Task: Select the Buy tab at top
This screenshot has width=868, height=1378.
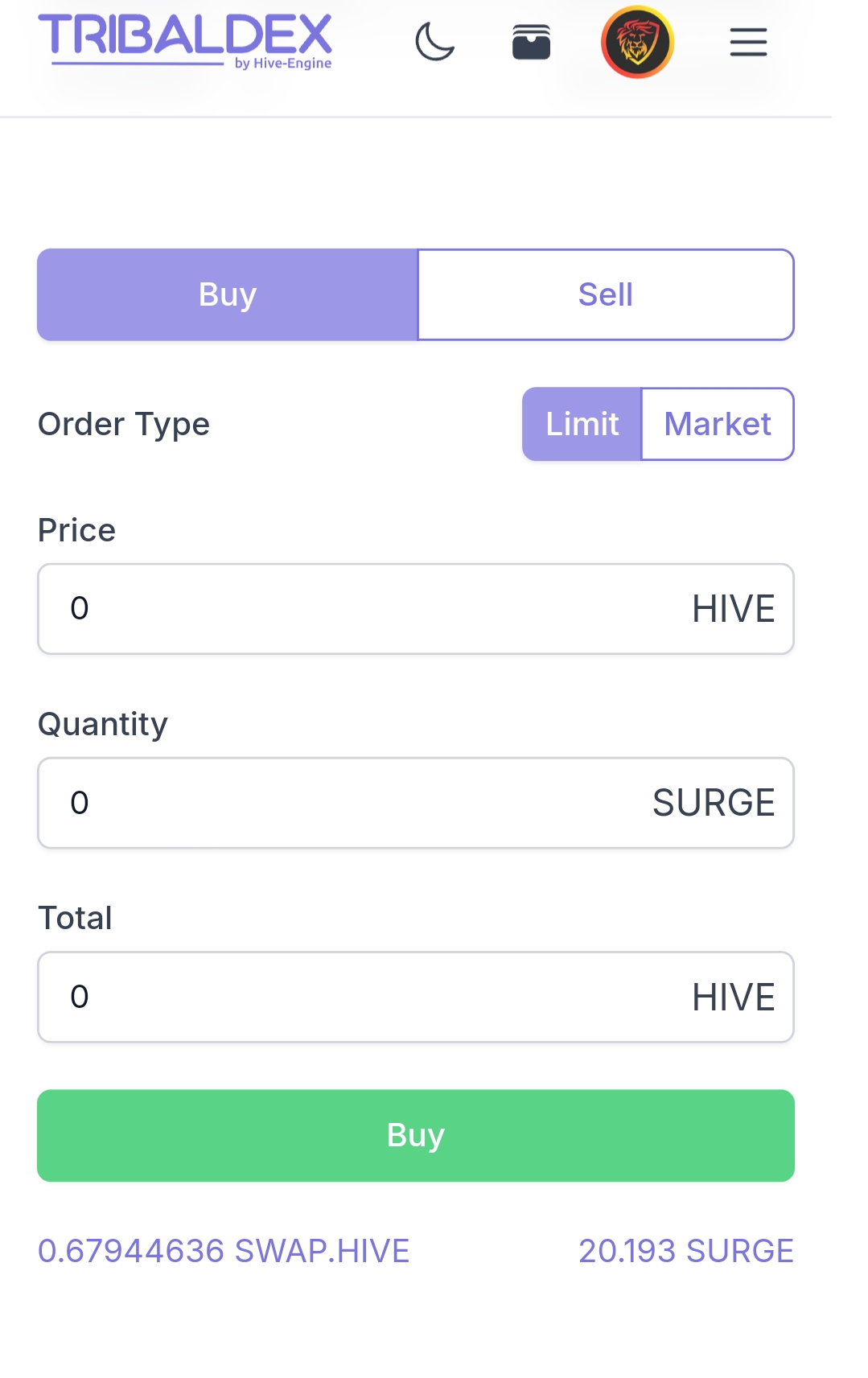Action: (228, 294)
